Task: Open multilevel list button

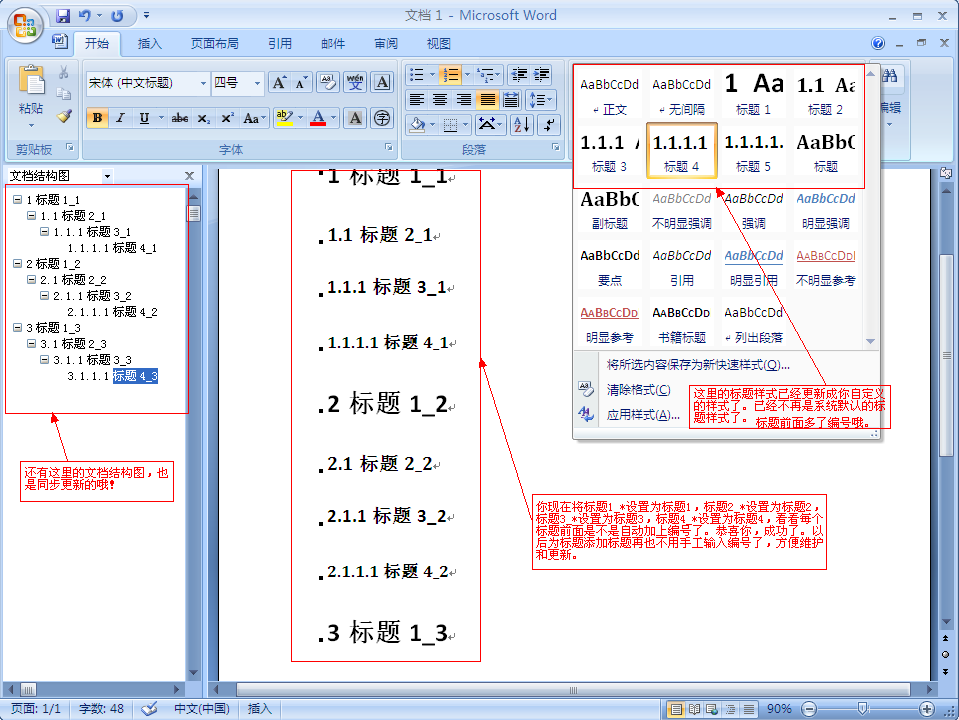Action: coord(486,75)
